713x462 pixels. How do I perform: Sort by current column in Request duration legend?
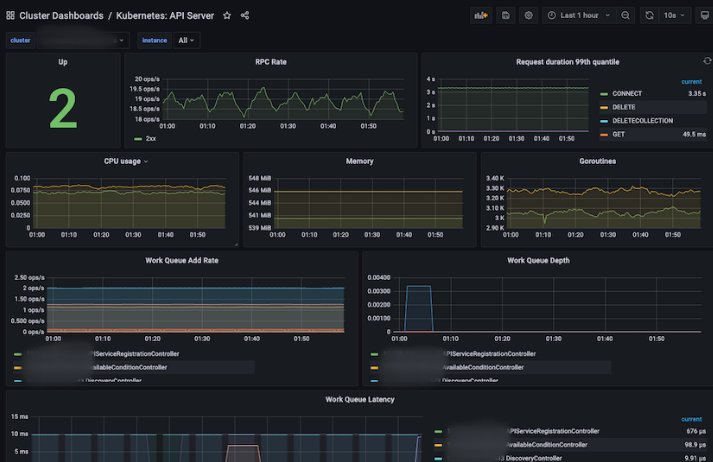pyautogui.click(x=692, y=82)
